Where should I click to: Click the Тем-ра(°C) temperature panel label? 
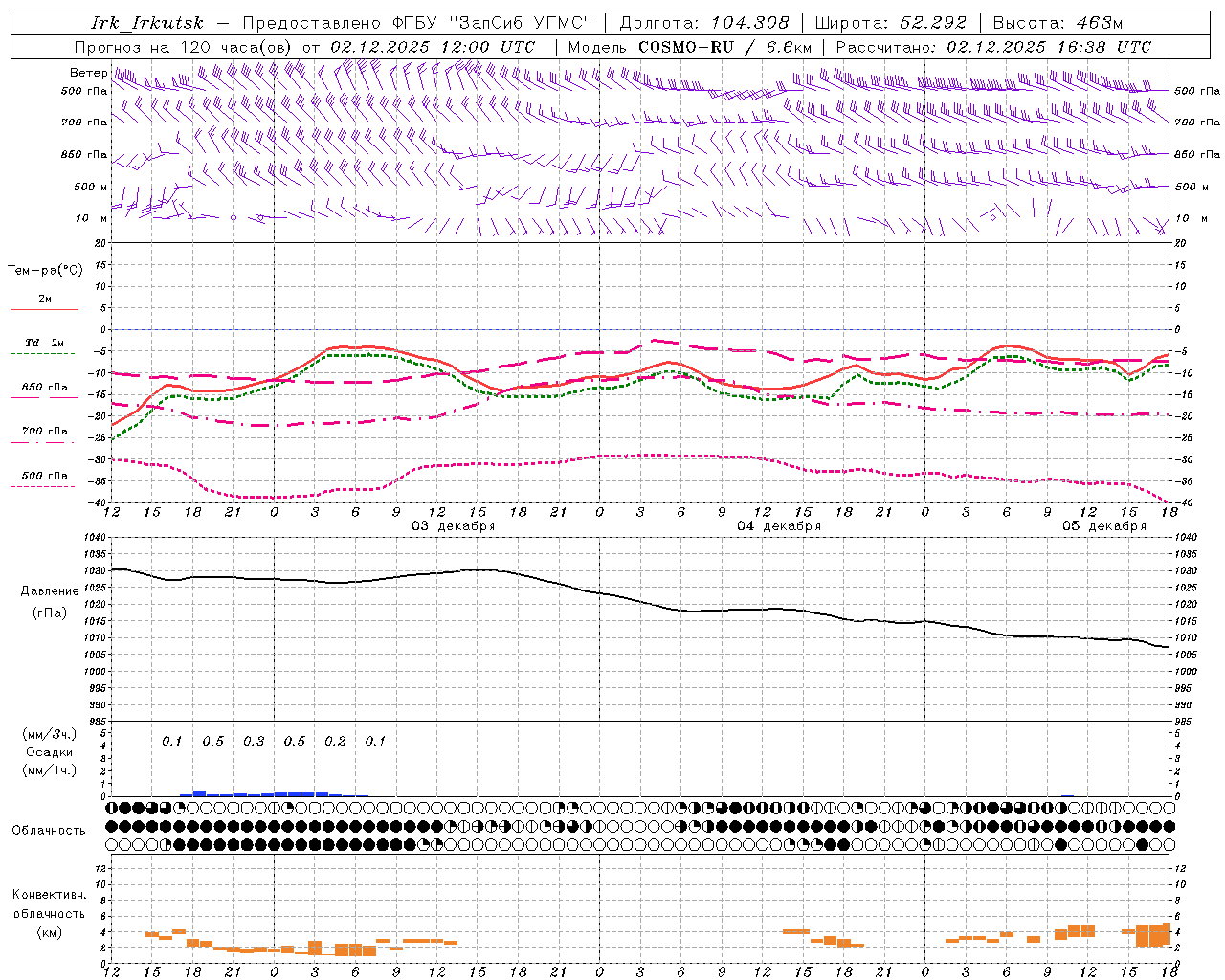45,271
